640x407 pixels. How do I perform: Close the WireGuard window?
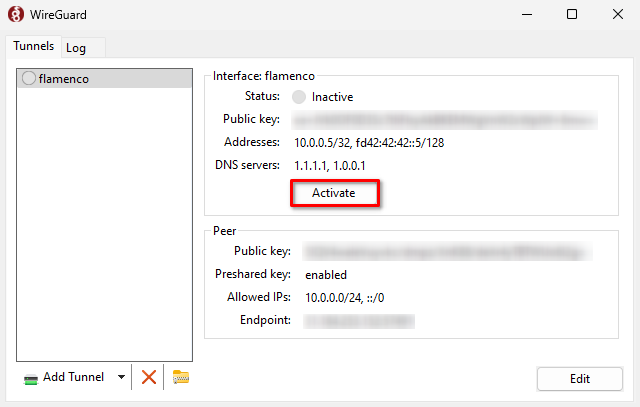pyautogui.click(x=618, y=14)
